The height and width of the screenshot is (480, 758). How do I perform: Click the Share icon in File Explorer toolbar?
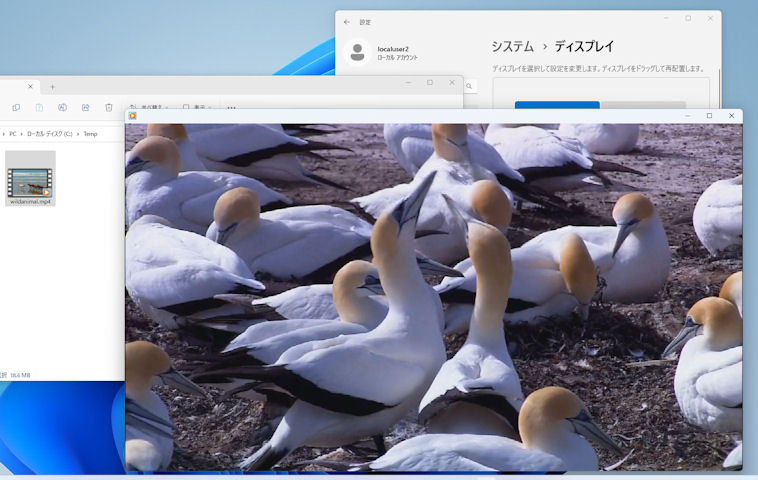[x=86, y=107]
